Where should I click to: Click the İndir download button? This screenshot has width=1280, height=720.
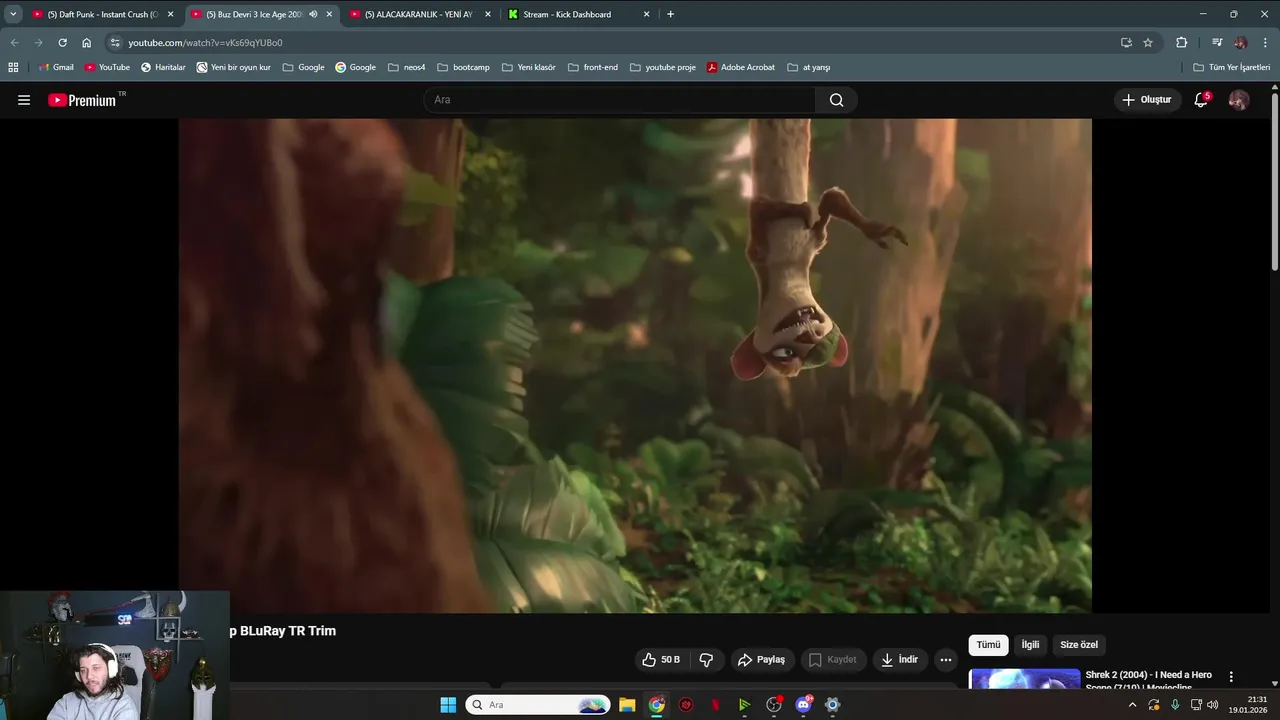click(x=899, y=660)
